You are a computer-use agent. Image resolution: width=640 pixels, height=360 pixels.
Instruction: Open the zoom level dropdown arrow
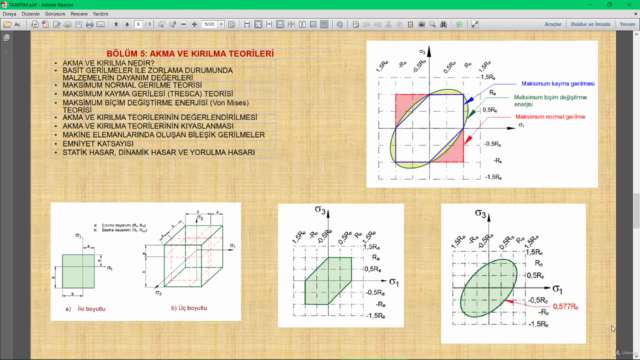221,24
